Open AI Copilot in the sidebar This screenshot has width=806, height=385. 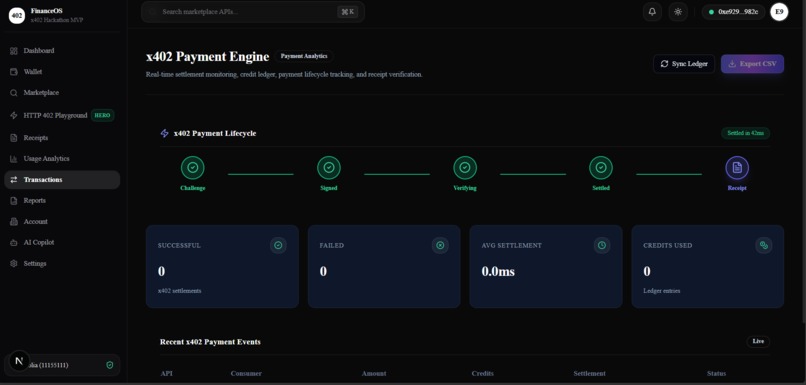coord(62,243)
